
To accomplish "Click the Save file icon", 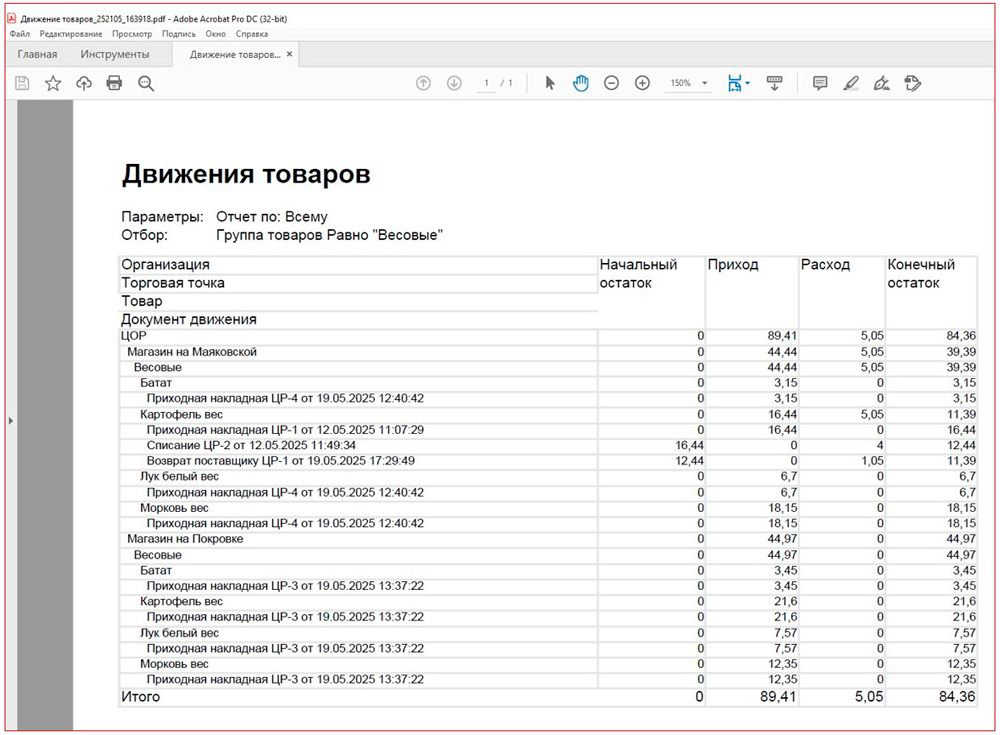I will coord(22,83).
